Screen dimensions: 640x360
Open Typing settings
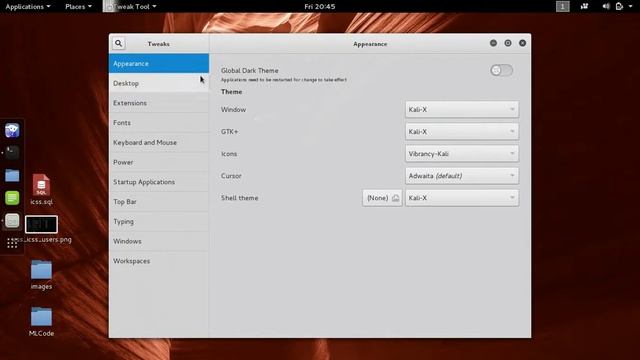159,221
